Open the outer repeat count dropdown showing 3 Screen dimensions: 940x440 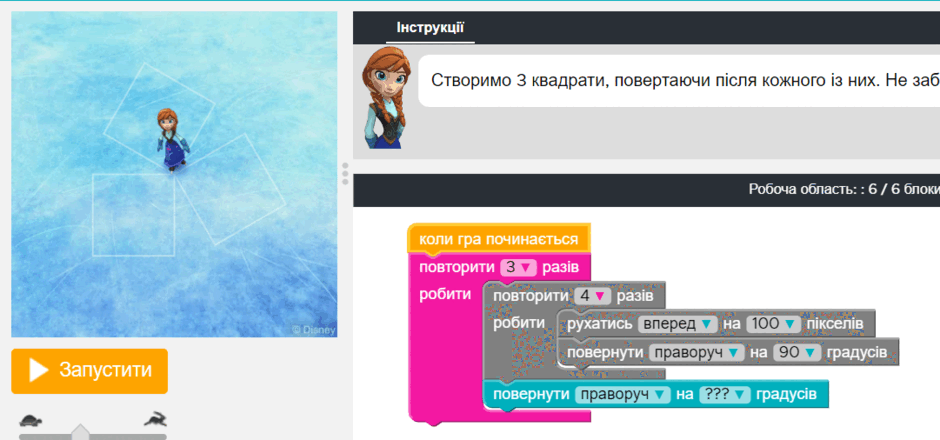pos(519,267)
